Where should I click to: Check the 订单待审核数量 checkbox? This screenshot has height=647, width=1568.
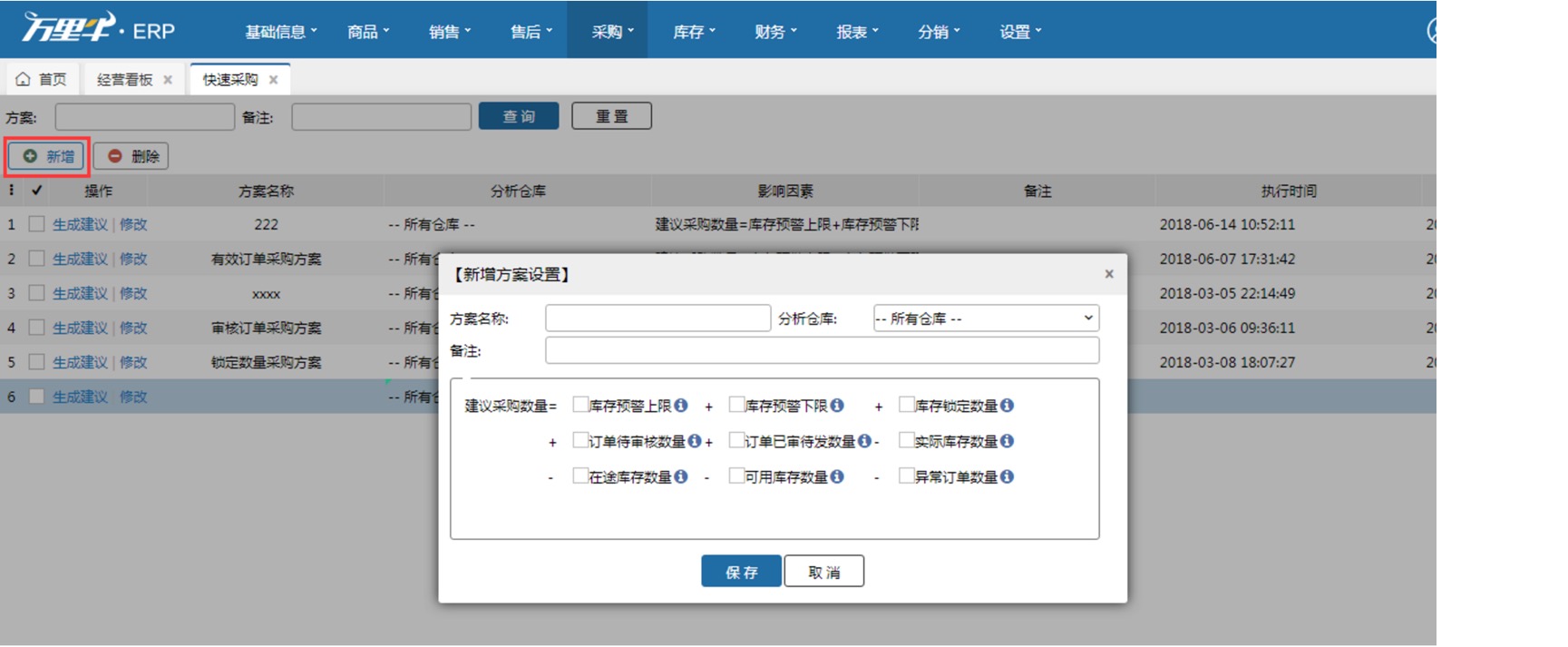[580, 440]
